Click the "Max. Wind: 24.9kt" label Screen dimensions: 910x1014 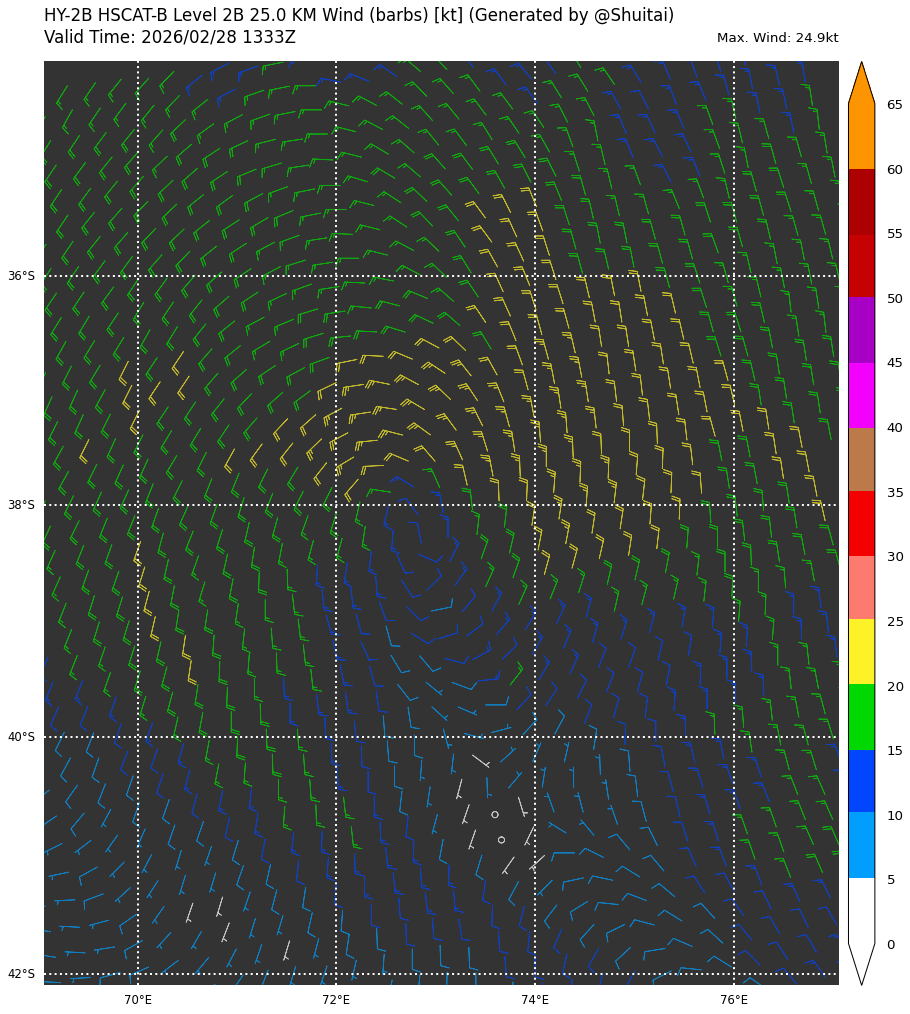[x=777, y=38]
